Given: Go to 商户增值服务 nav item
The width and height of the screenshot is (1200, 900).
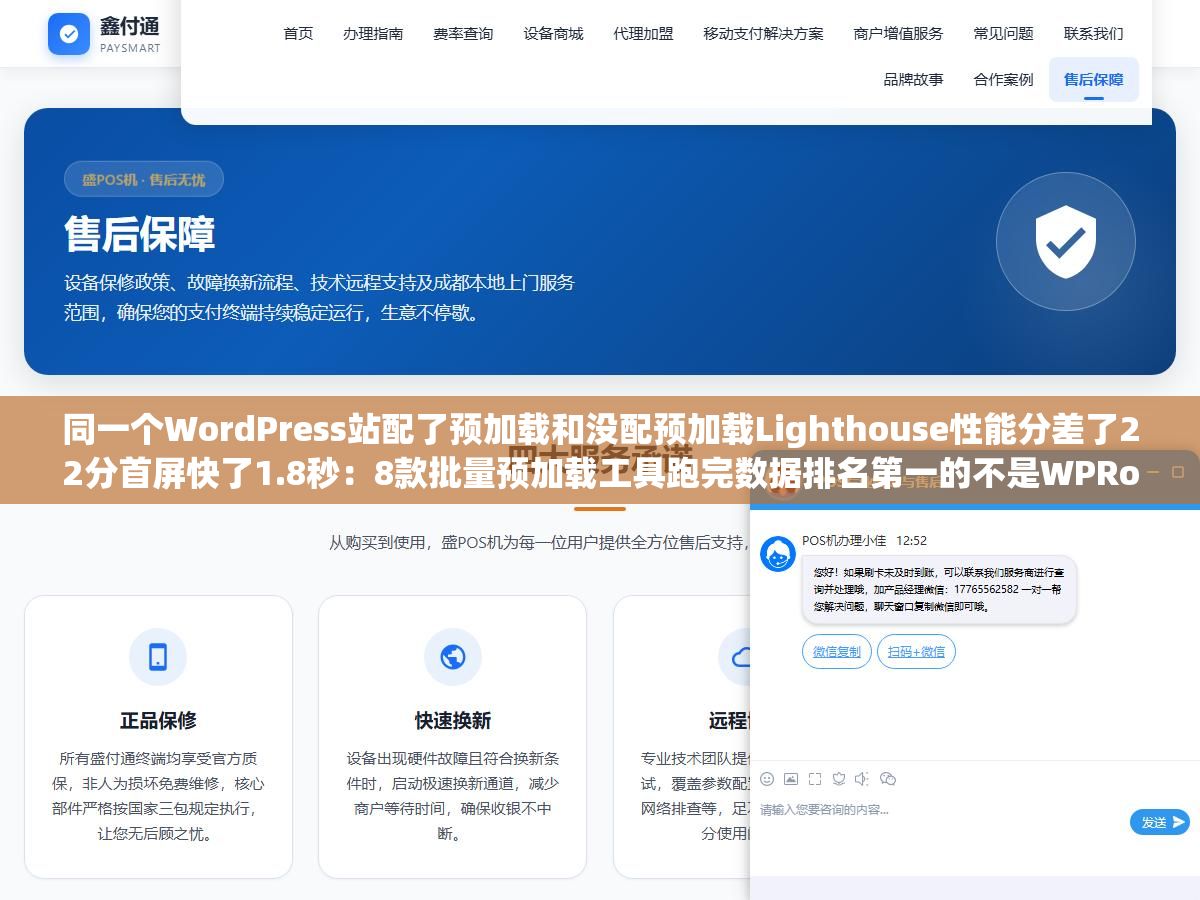Looking at the screenshot, I should click(898, 33).
